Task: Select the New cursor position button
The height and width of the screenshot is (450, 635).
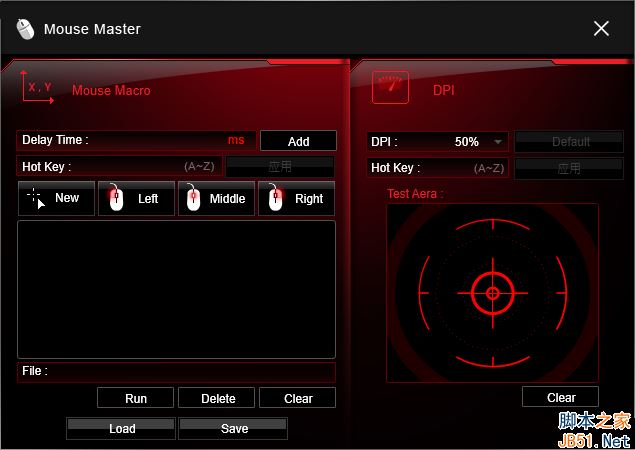Action: pyautogui.click(x=56, y=198)
